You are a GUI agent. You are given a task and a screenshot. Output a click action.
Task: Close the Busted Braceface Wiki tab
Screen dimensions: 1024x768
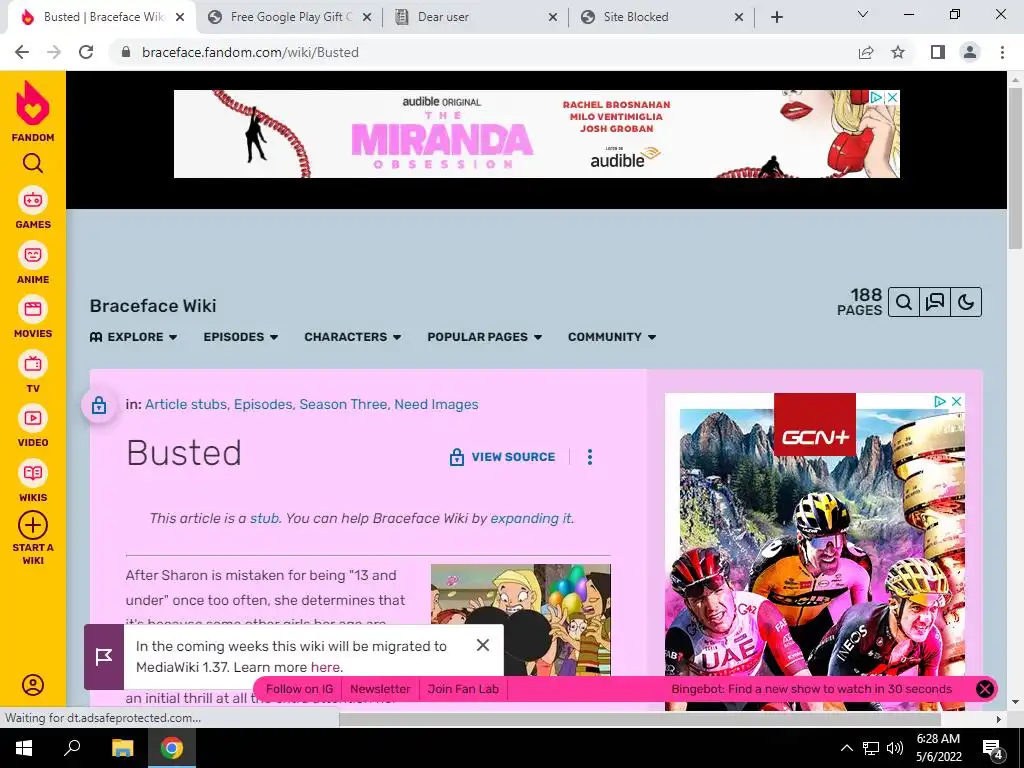[181, 17]
